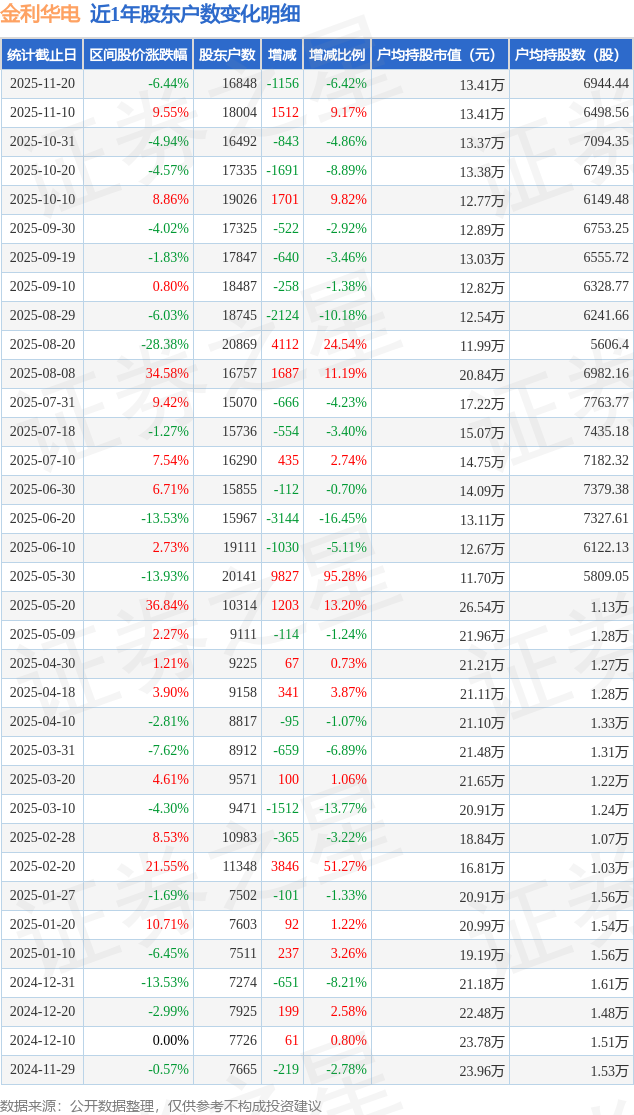Click the orange 金利华电 stock name

(41, 15)
